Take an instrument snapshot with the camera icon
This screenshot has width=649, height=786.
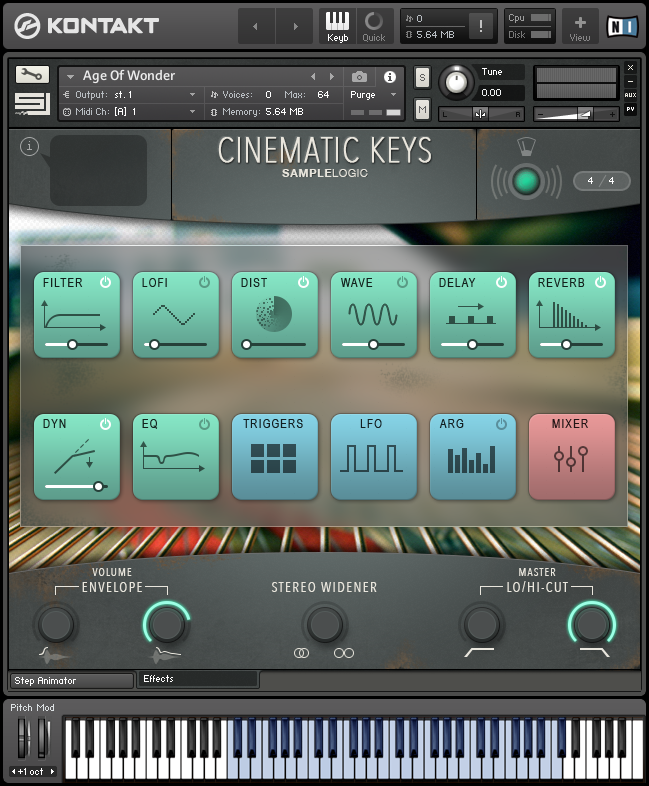359,77
